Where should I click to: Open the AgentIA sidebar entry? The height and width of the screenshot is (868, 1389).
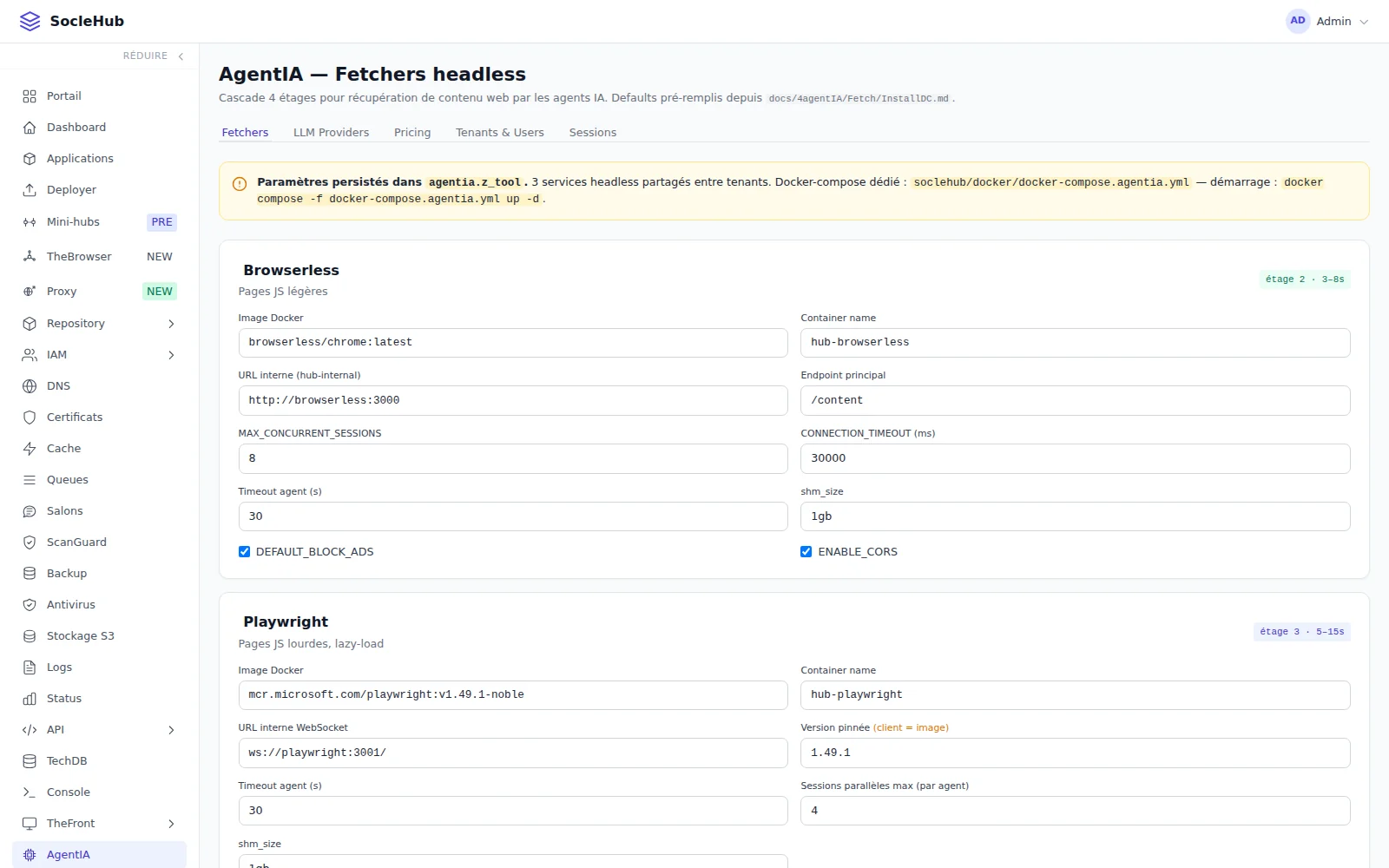[99, 855]
